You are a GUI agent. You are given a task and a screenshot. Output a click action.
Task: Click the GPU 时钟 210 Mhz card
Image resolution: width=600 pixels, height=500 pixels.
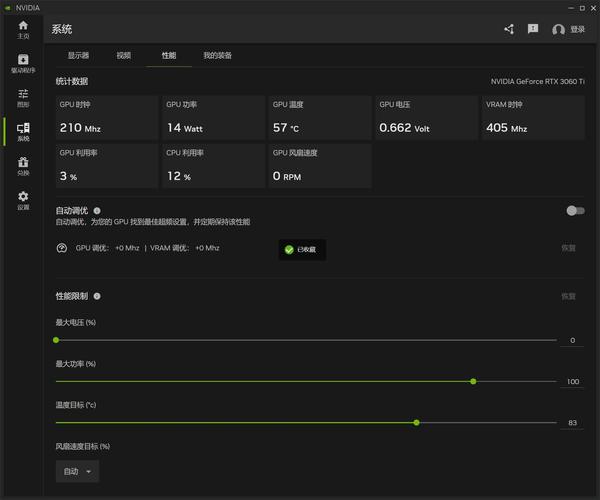pos(107,118)
